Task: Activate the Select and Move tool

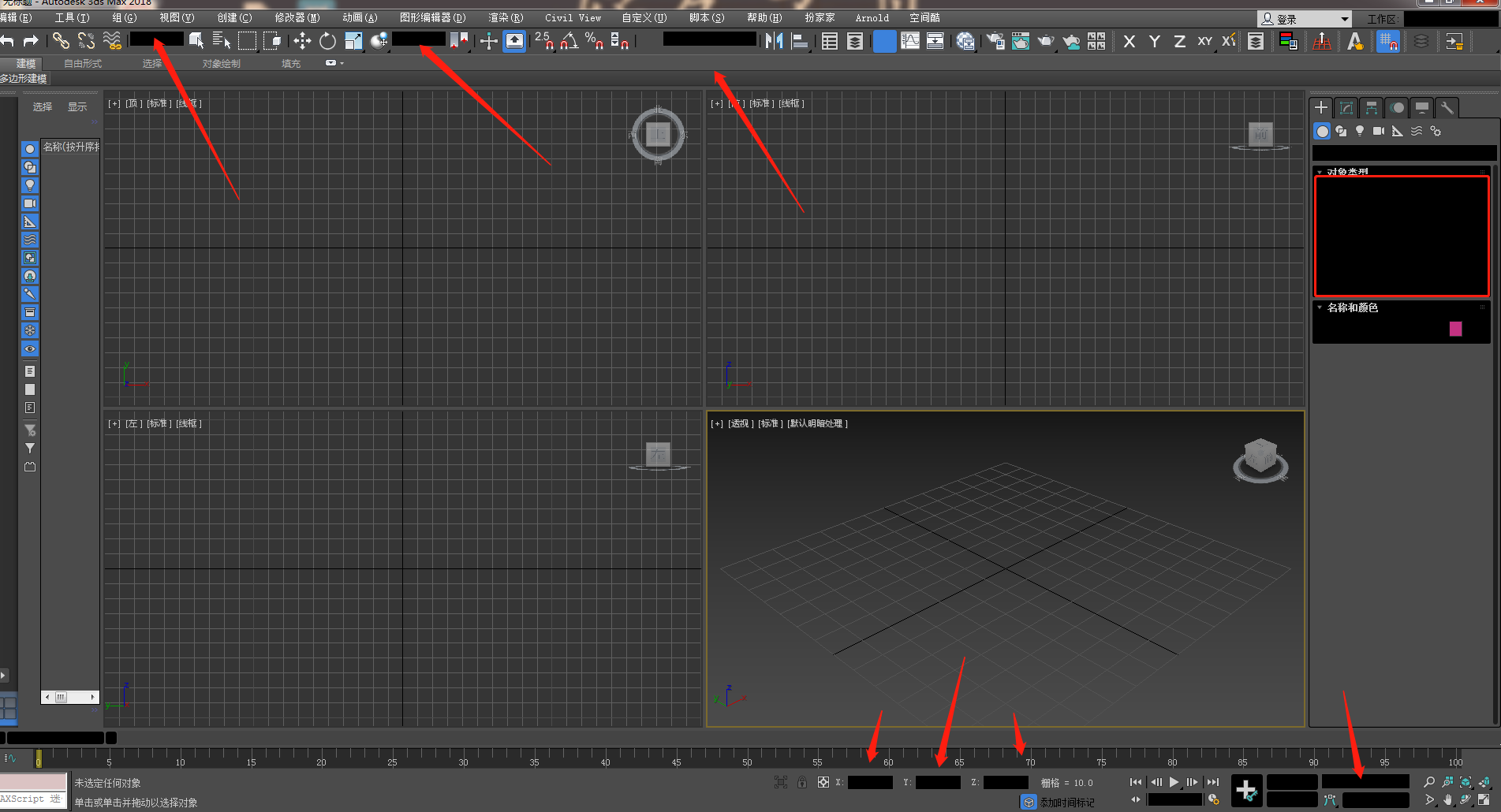Action: tap(302, 41)
